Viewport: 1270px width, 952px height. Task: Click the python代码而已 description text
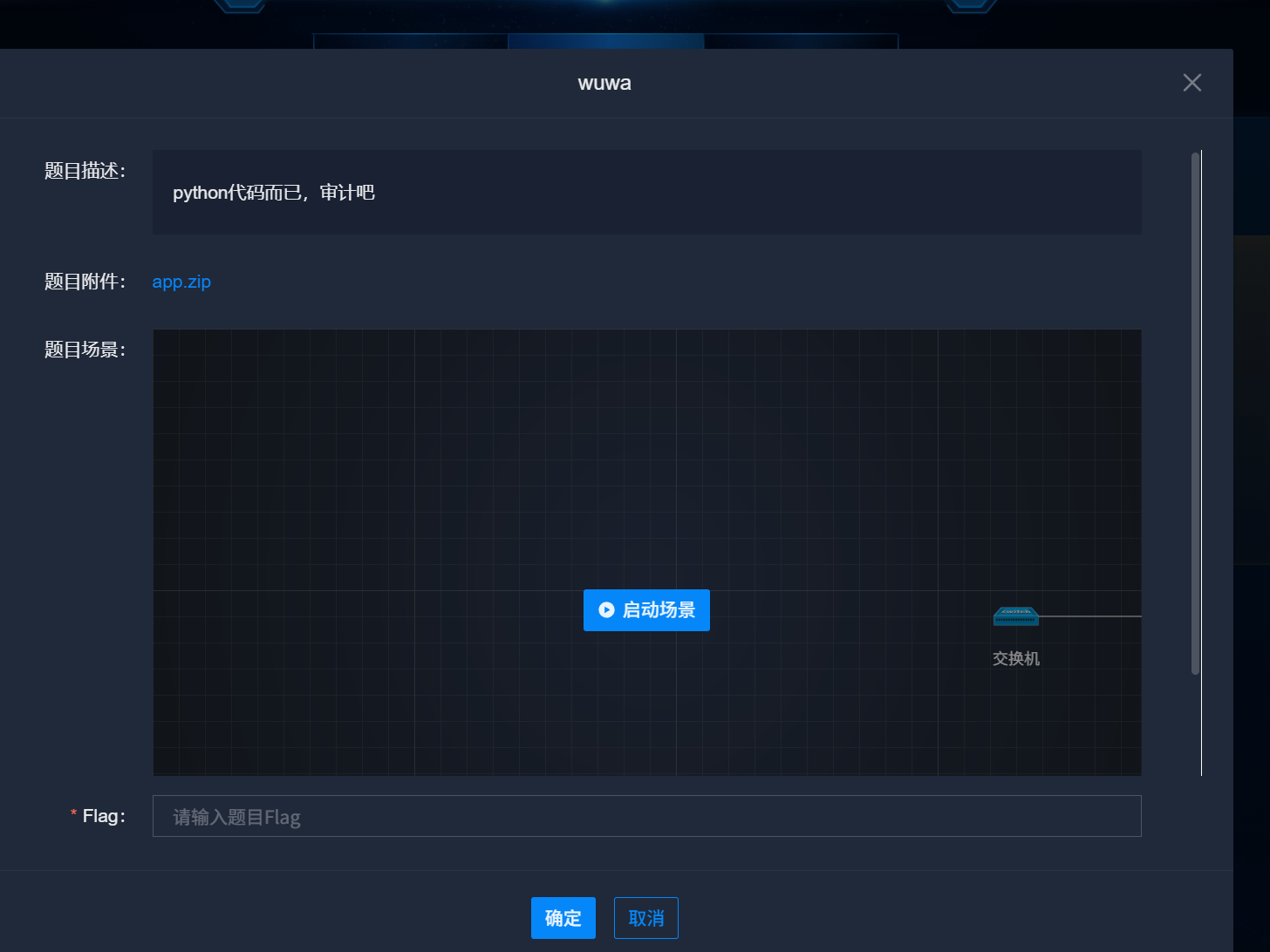(274, 193)
